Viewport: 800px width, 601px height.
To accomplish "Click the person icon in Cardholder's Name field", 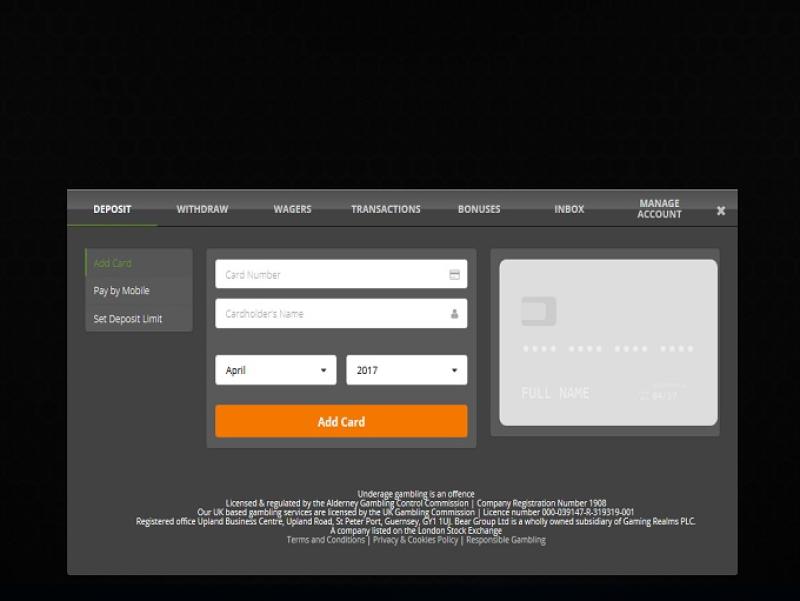I will click(454, 314).
